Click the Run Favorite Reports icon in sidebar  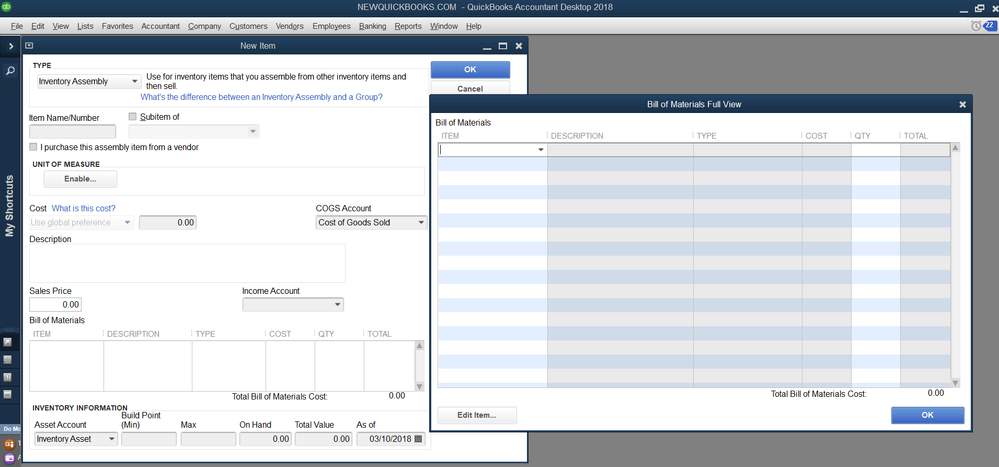tap(8, 377)
